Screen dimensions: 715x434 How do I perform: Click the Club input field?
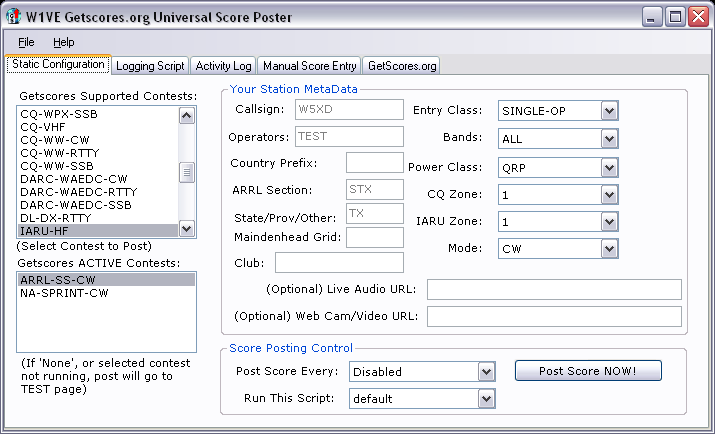click(339, 263)
